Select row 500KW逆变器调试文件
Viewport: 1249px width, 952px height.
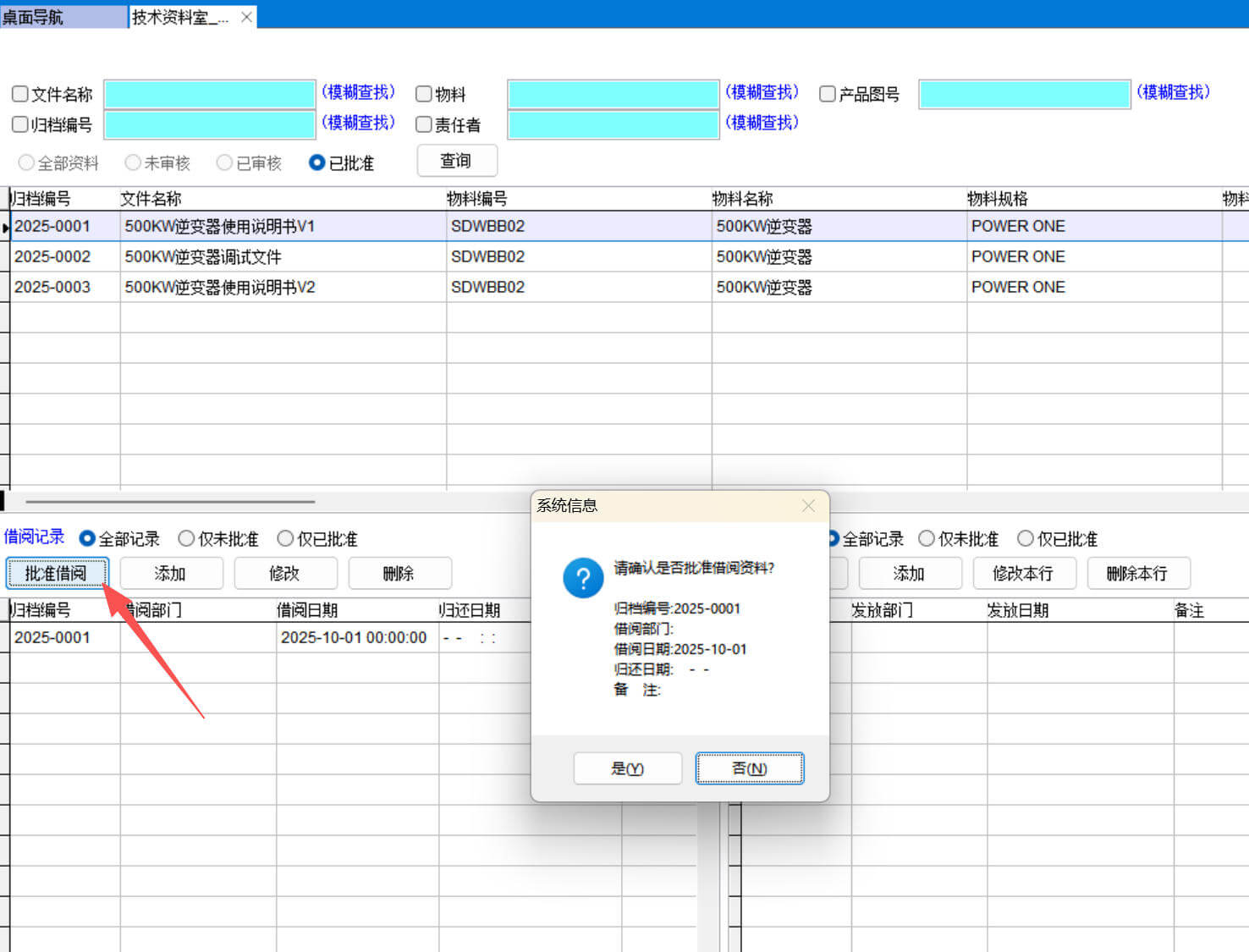pyautogui.click(x=203, y=256)
